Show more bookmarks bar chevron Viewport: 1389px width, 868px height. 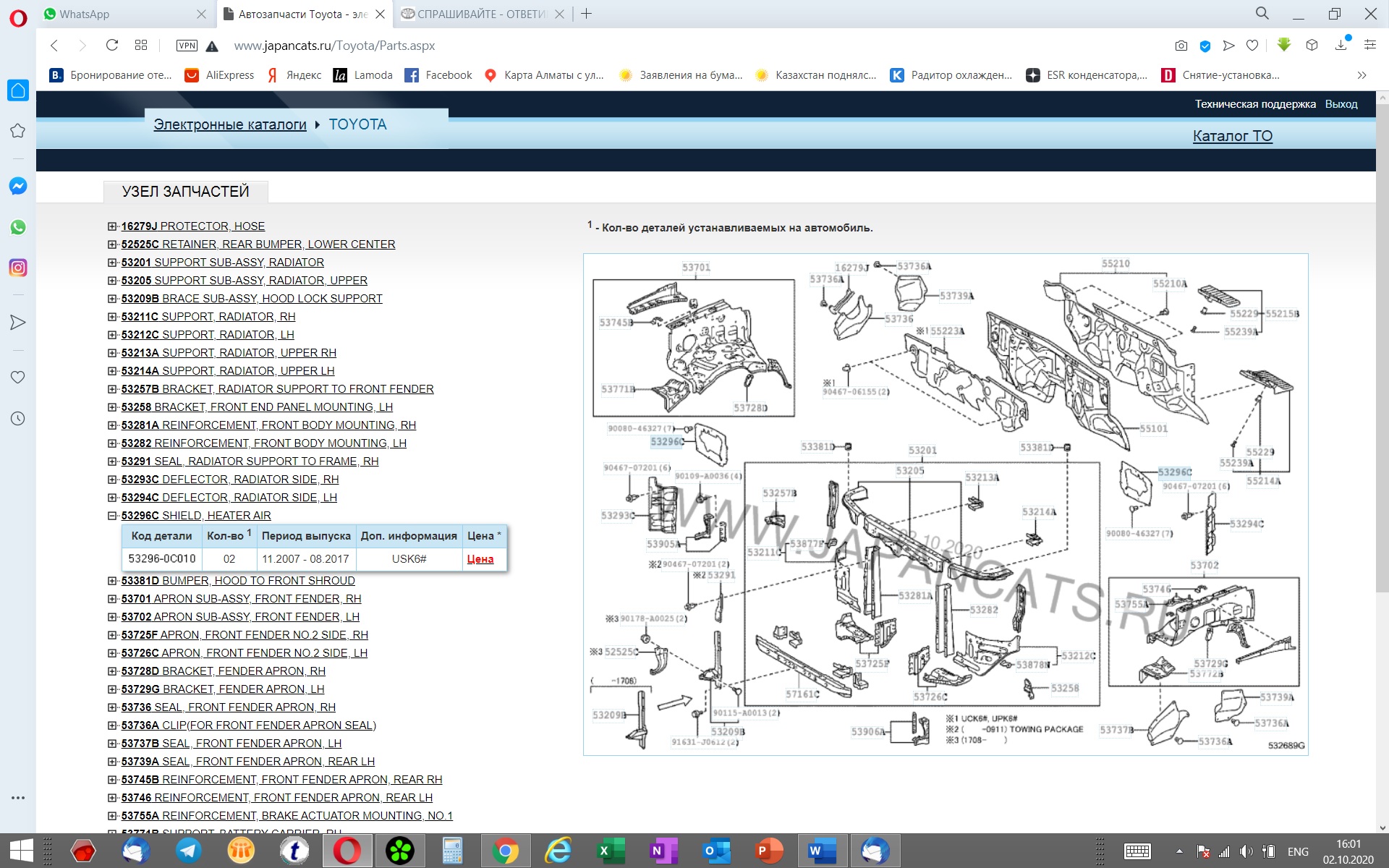coord(1362,75)
